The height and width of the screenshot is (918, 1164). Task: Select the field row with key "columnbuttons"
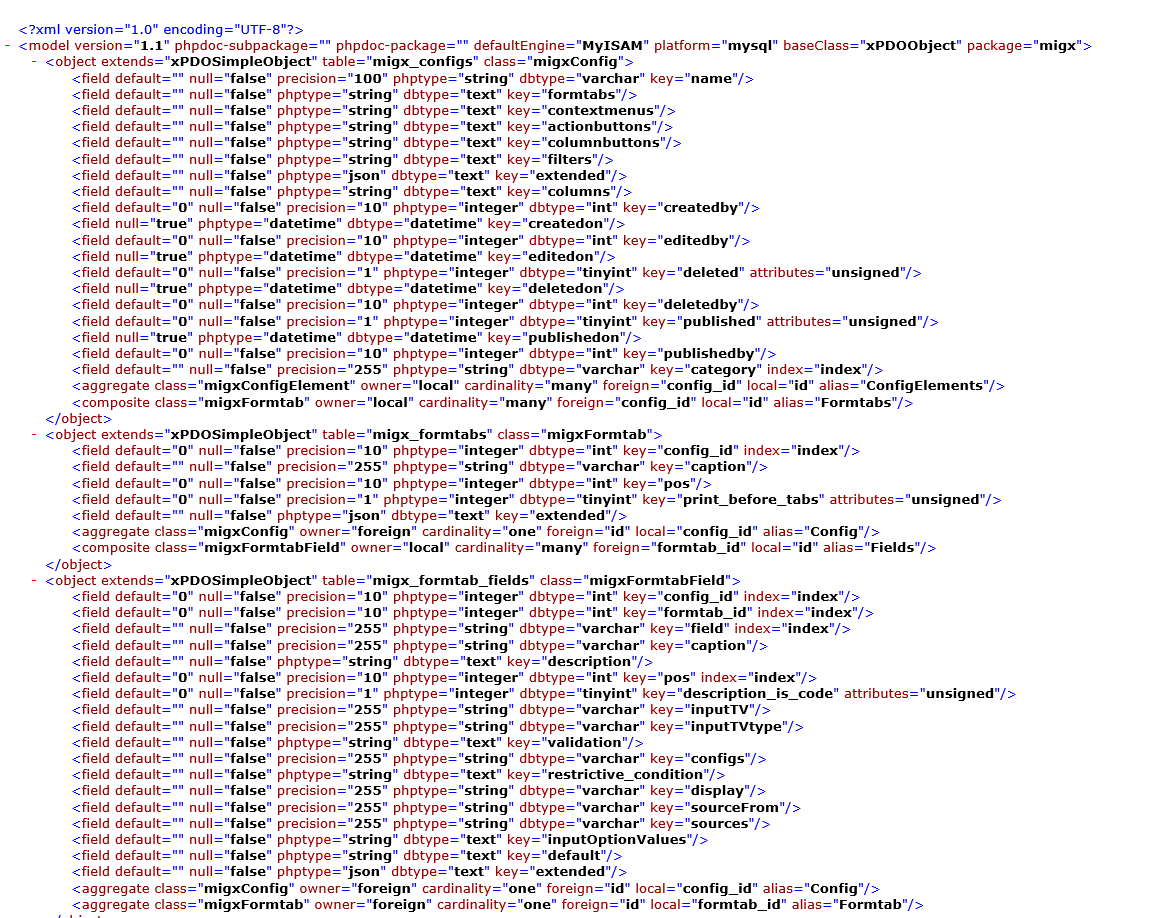[x=376, y=143]
